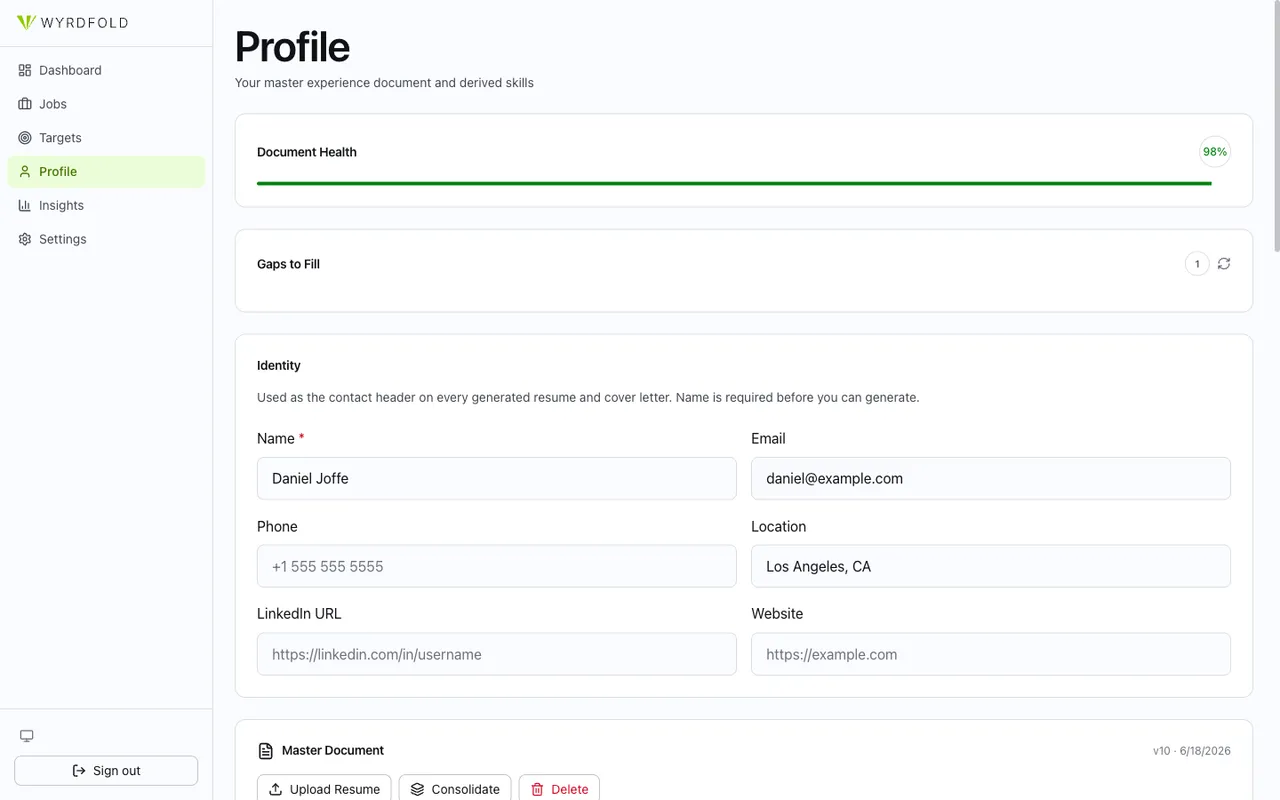Click the sign out arrow icon
The width and height of the screenshot is (1280, 800).
click(79, 771)
